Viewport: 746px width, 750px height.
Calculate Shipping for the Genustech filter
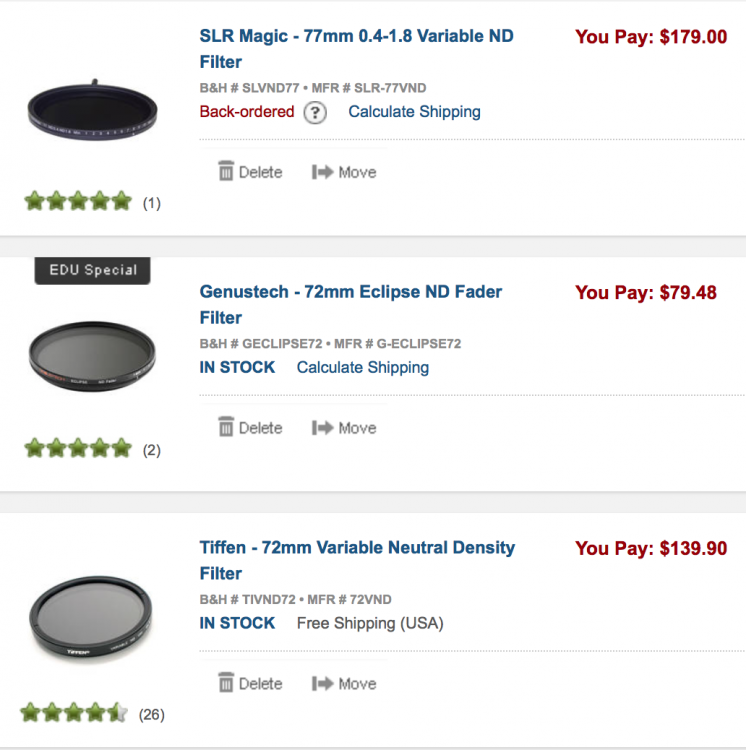(x=362, y=368)
